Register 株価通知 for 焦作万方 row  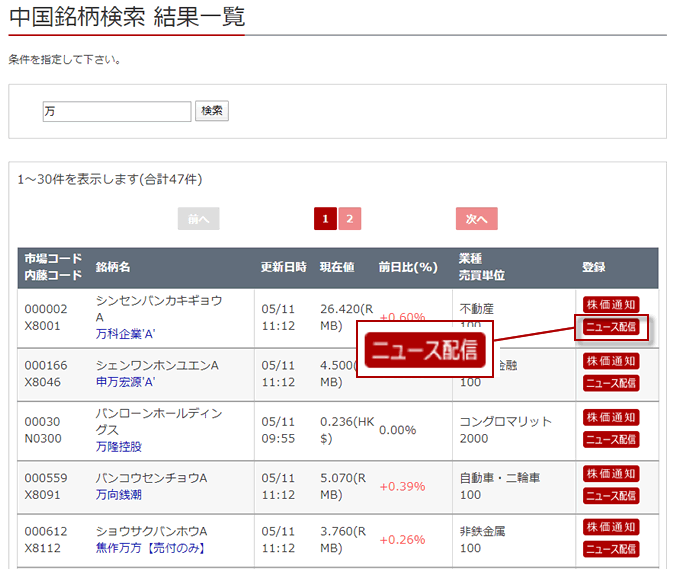611,527
